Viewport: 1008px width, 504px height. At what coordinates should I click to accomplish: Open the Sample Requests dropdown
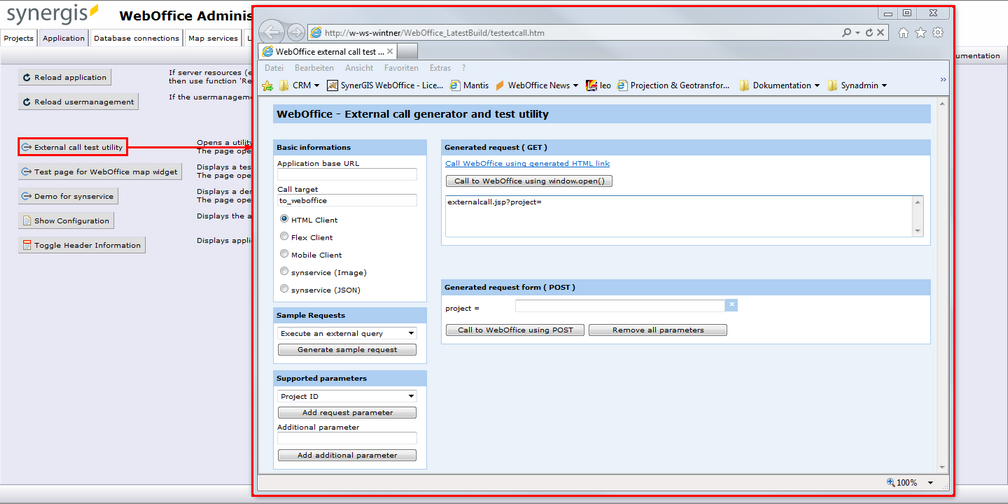pyautogui.click(x=347, y=333)
